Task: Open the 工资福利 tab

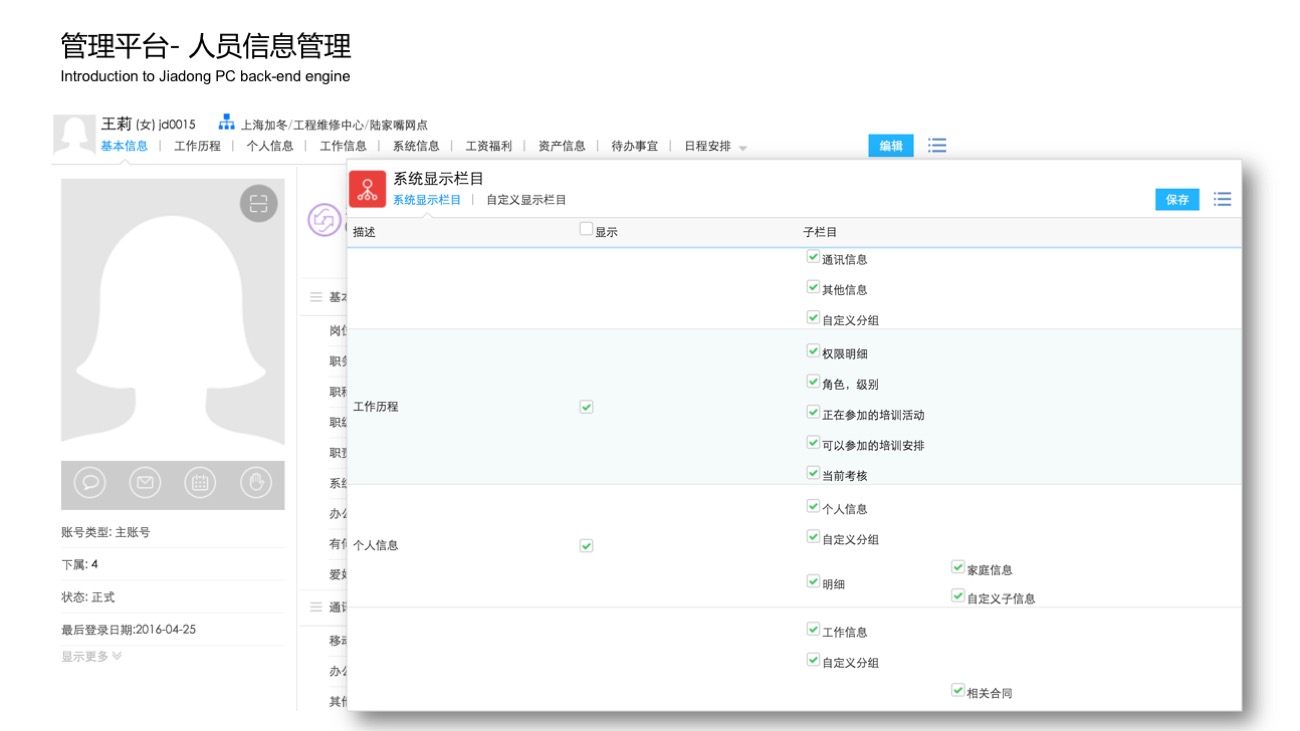Action: tap(488, 146)
